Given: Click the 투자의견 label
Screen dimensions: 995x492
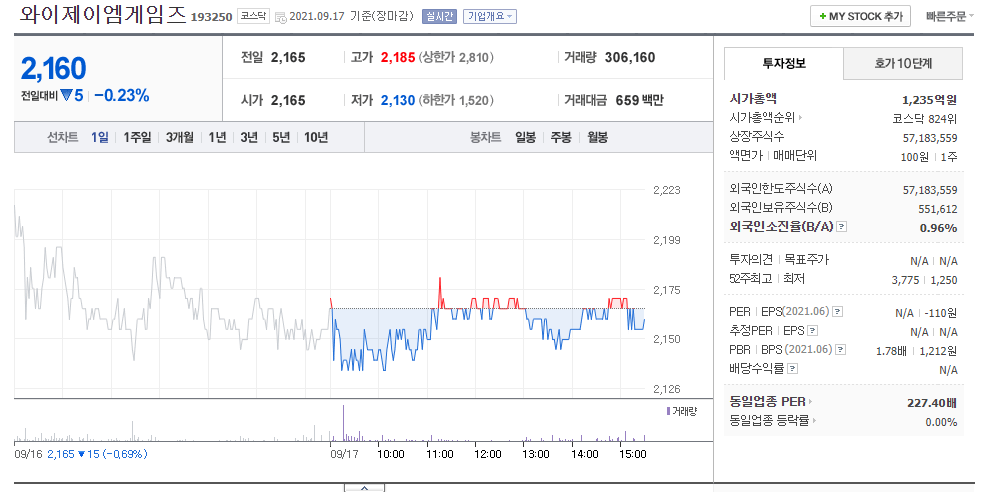Looking at the screenshot, I should (x=751, y=260).
